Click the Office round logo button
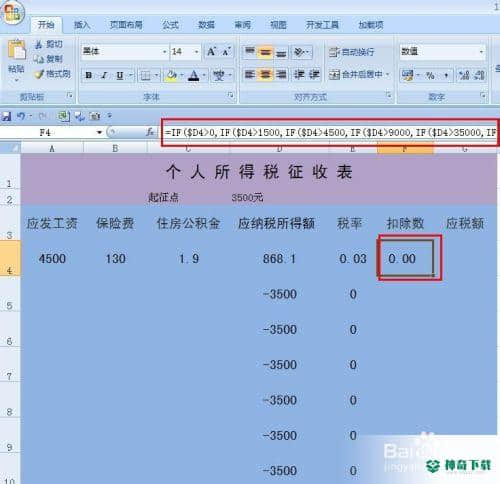The width and height of the screenshot is (500, 484). (x=12, y=12)
